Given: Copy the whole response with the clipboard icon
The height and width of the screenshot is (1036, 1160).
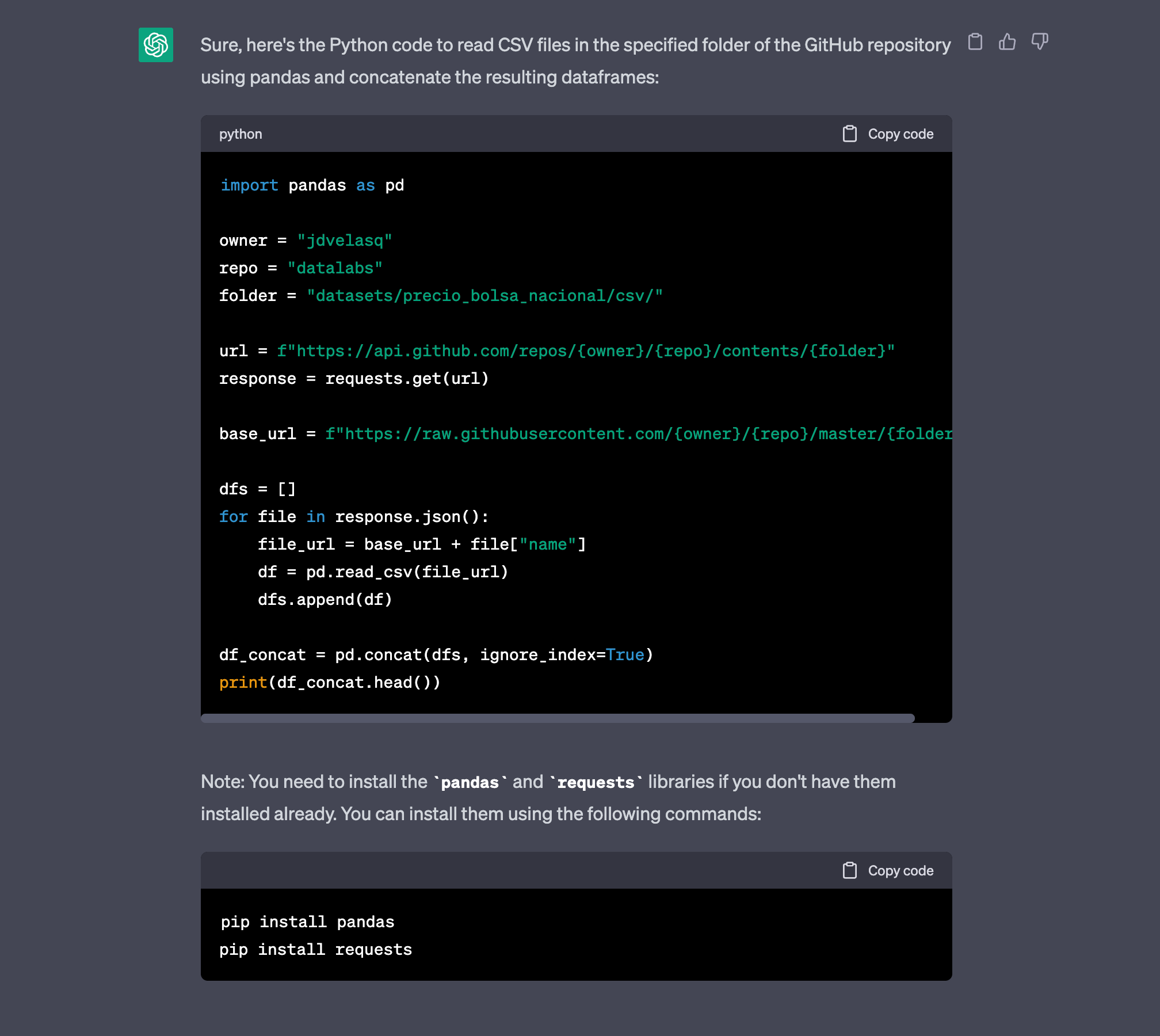Looking at the screenshot, I should coord(975,41).
